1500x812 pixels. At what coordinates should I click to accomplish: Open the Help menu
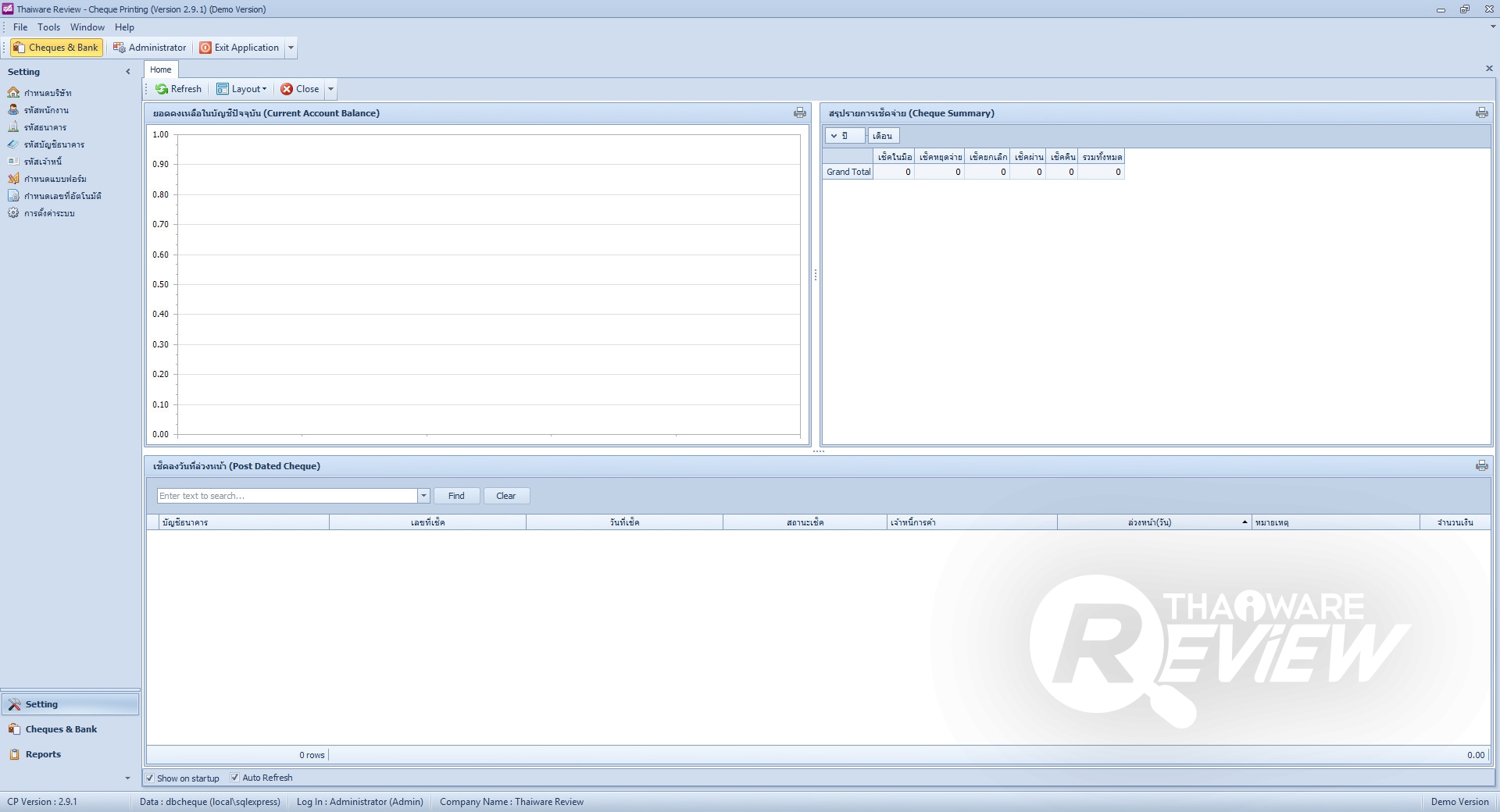tap(124, 27)
